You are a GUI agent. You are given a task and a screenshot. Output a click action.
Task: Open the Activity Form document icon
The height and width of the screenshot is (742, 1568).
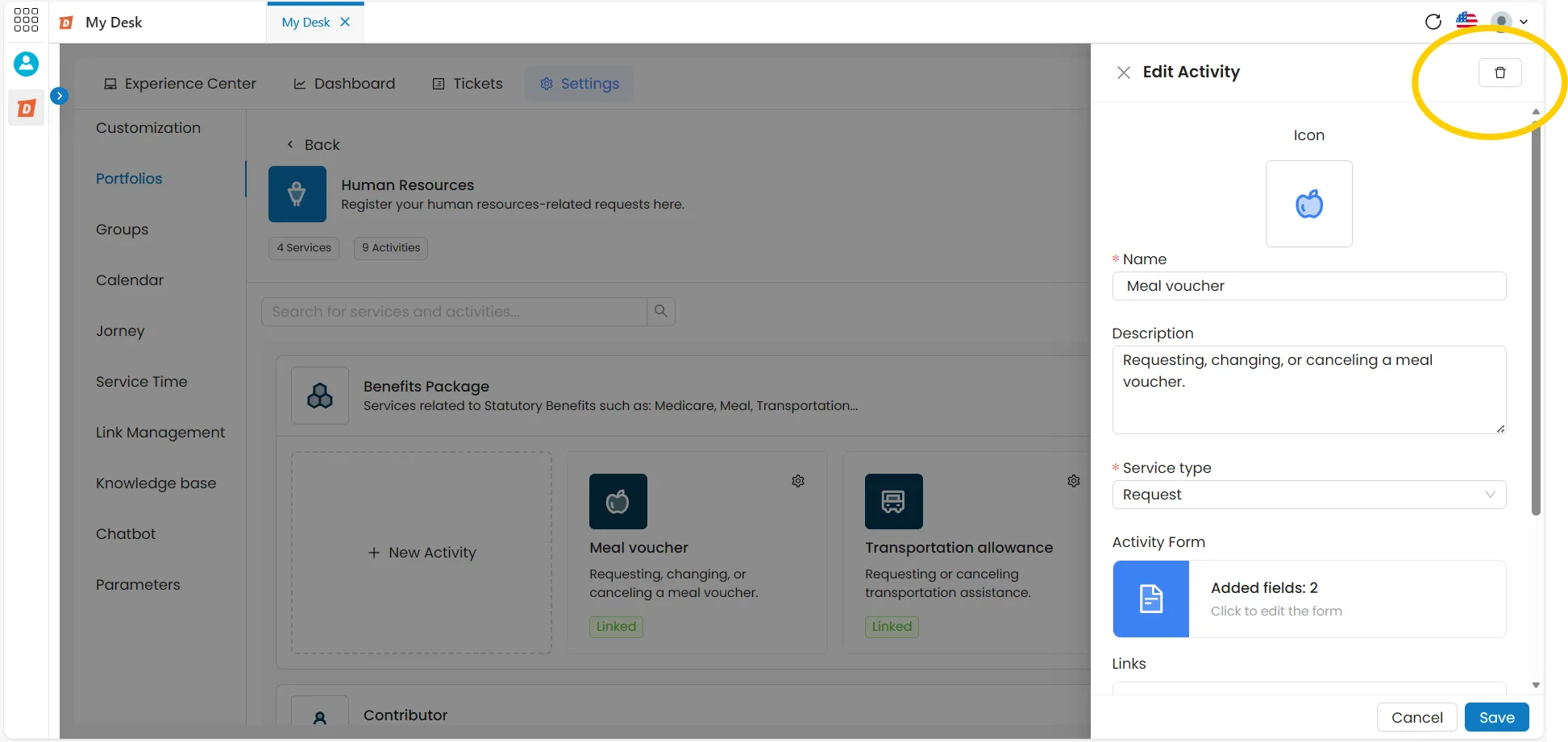1150,599
